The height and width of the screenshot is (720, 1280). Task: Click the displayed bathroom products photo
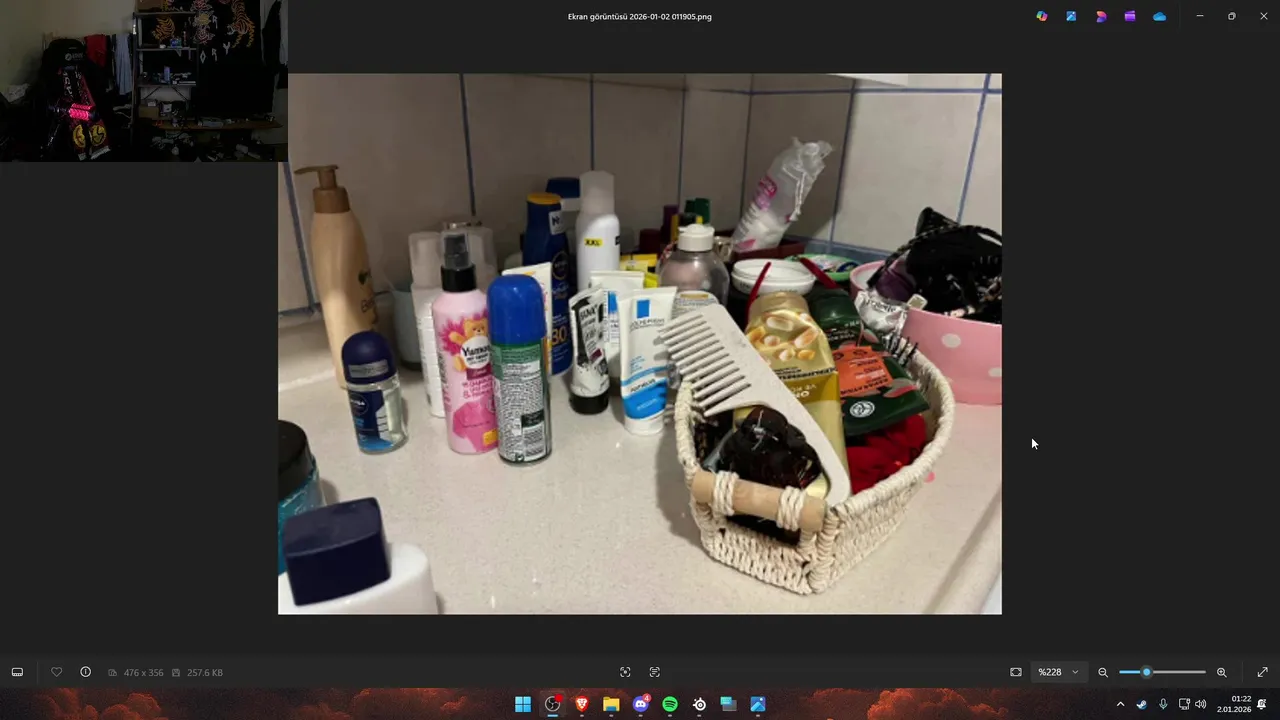640,343
